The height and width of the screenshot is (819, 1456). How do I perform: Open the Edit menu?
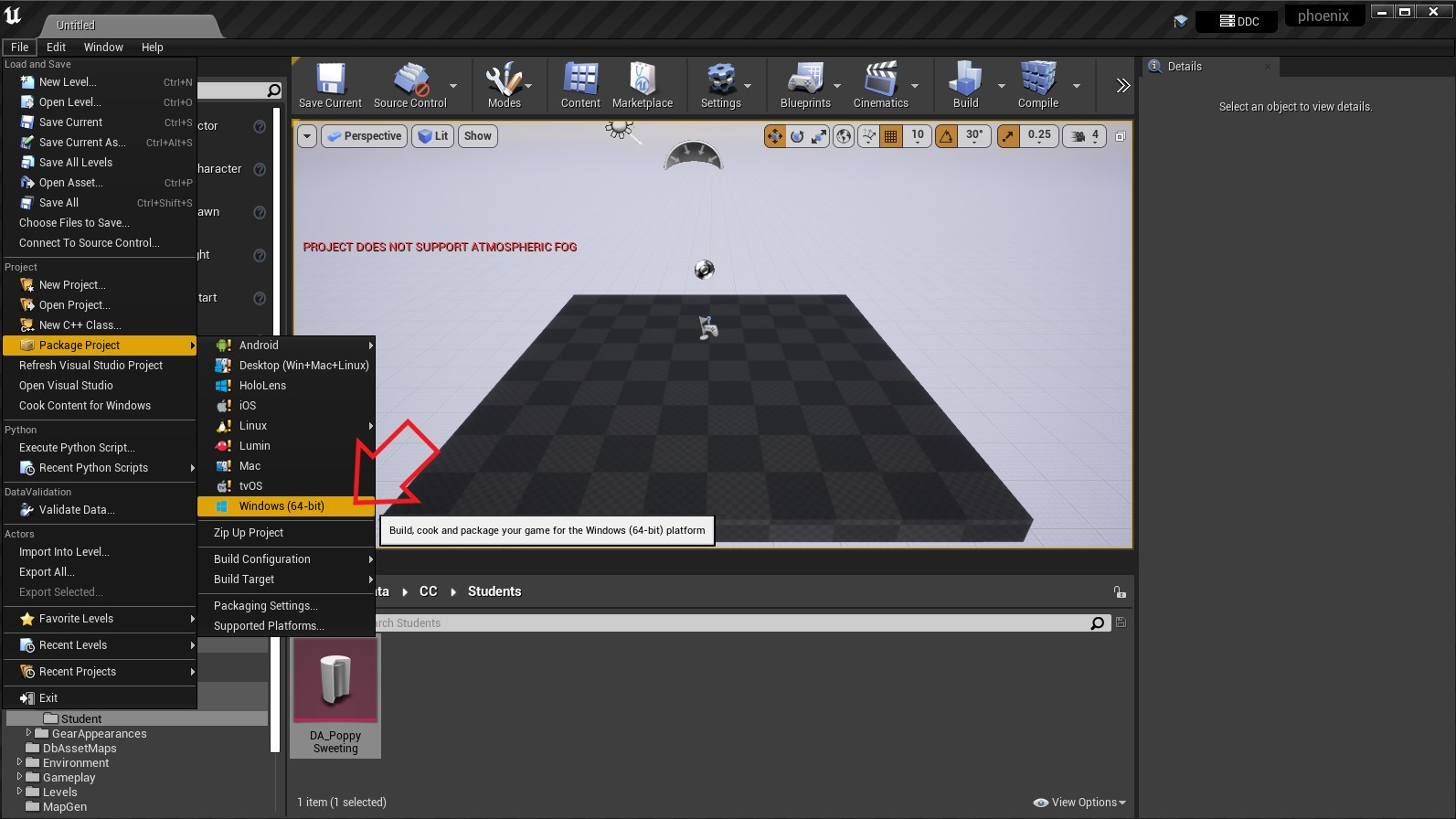(56, 48)
